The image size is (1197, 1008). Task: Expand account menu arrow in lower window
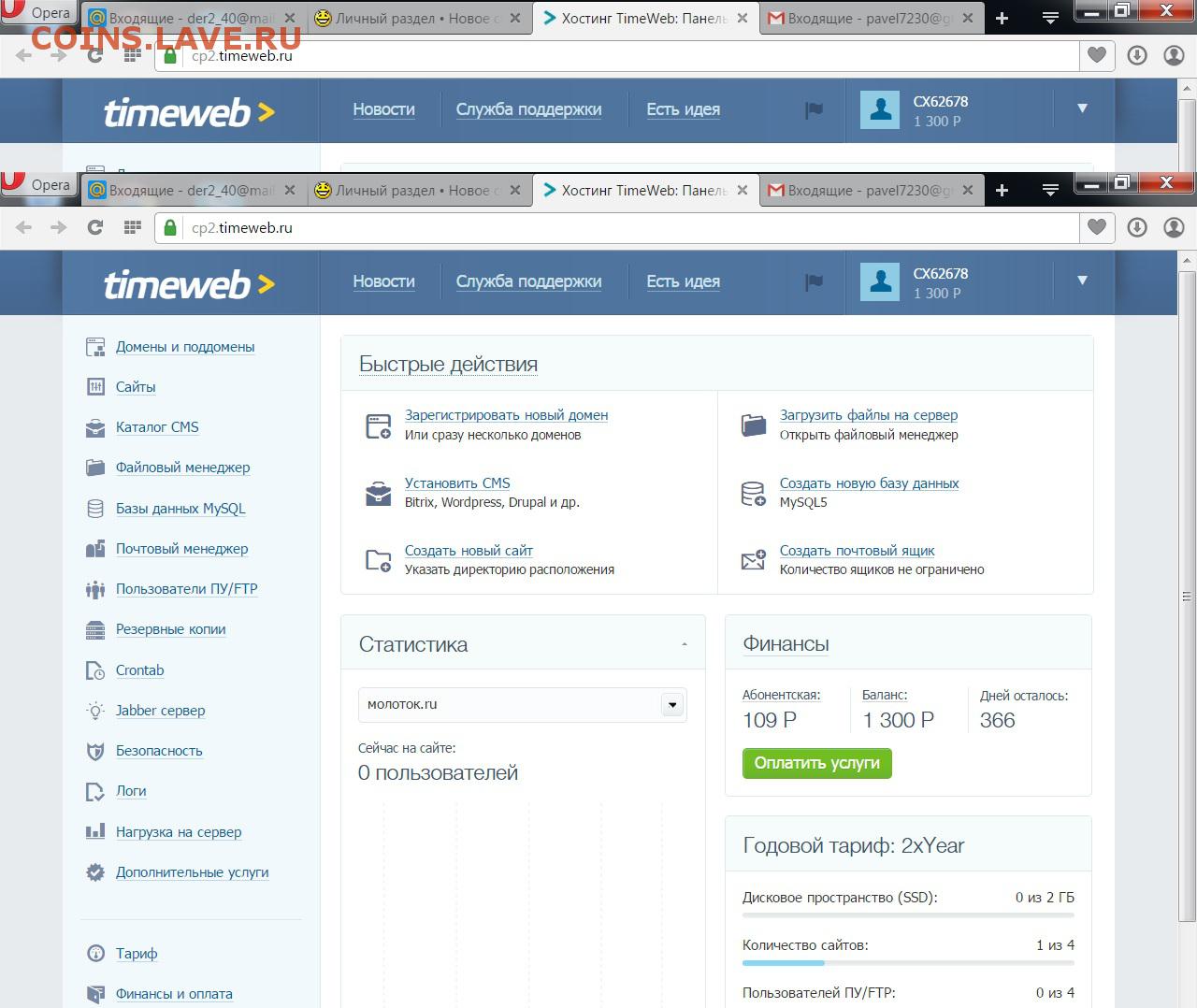(1082, 280)
